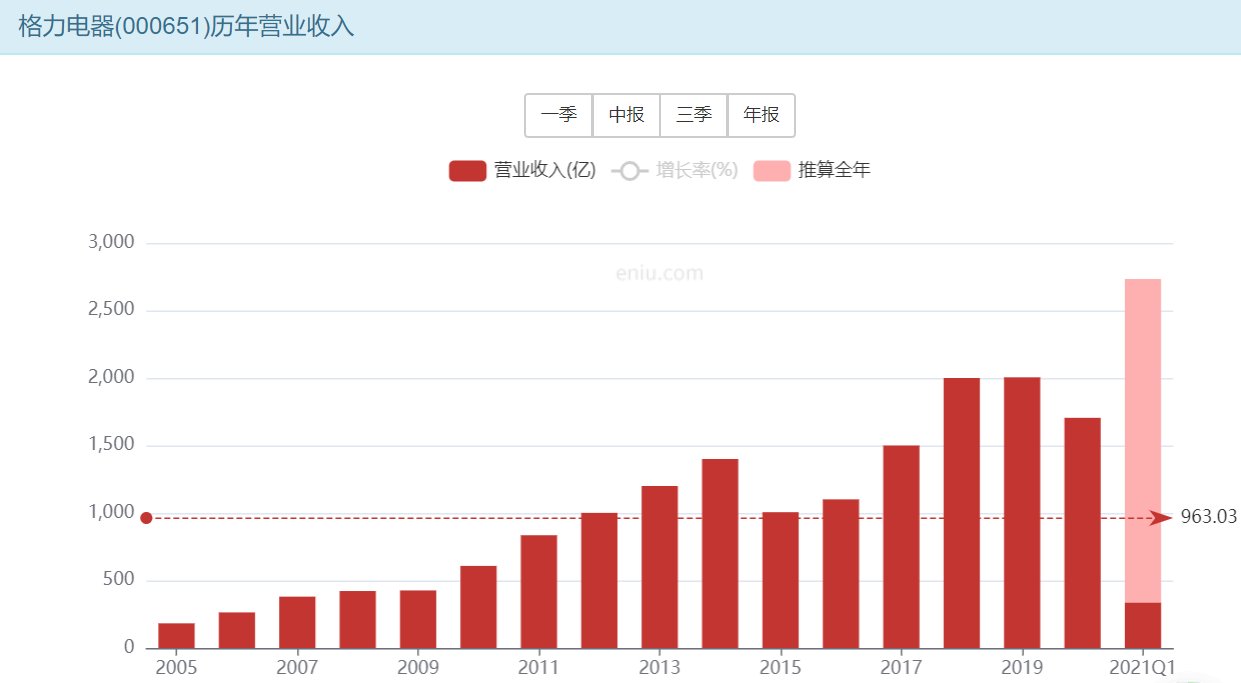Image resolution: width=1241 pixels, height=683 pixels.
Task: Click the average line arrow tip
Action: (1162, 518)
